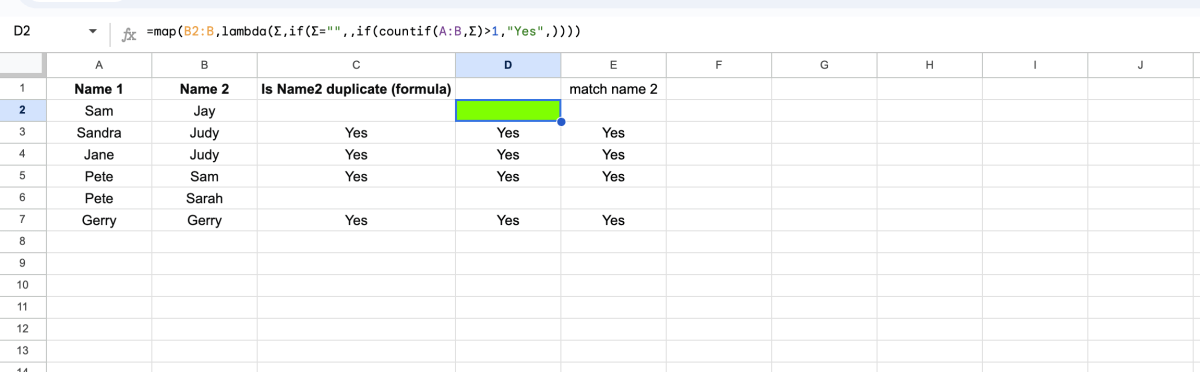Select column I header
Viewport: 1200px width, 372px height.
point(1034,66)
